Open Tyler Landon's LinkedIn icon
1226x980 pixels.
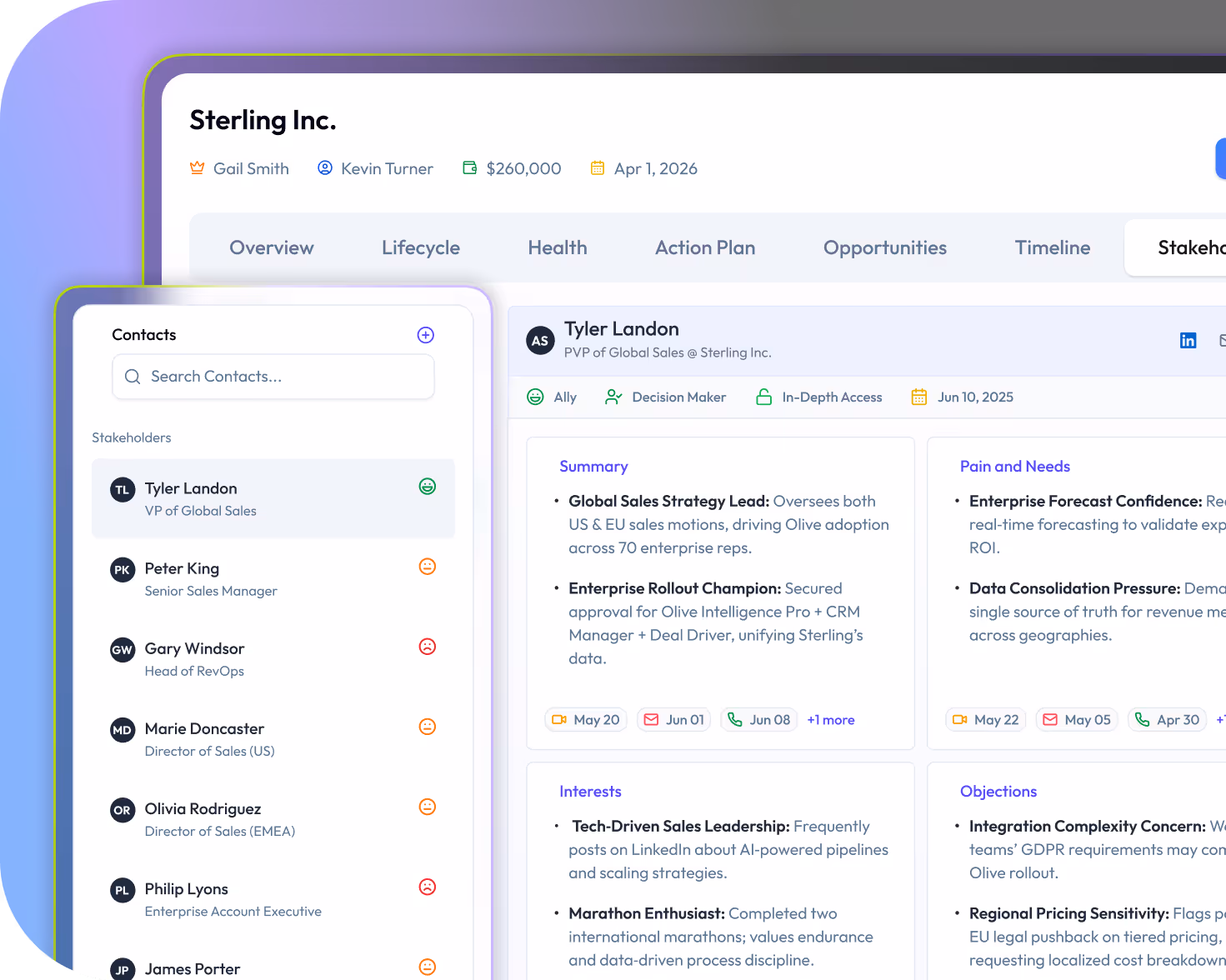(1188, 340)
